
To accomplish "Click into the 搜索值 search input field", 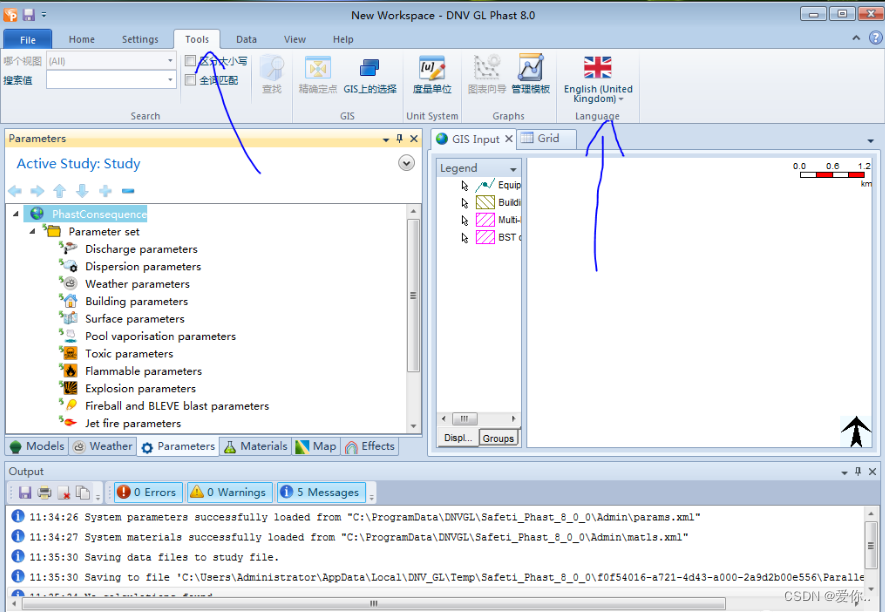I will click(x=106, y=80).
